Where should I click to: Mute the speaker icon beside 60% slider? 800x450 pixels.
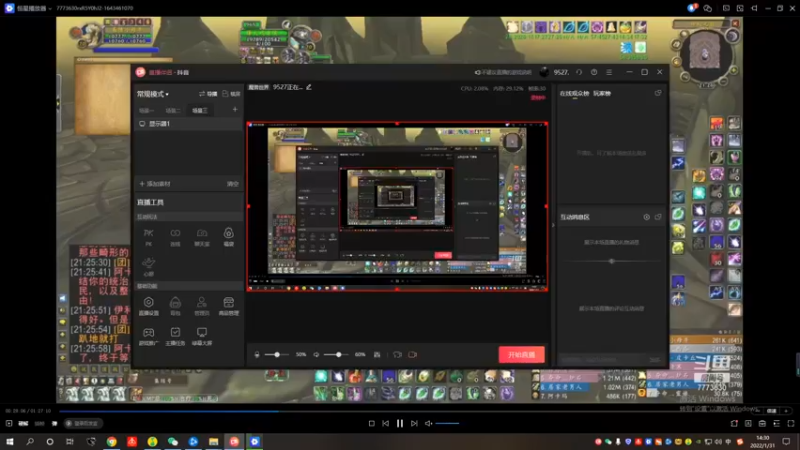pos(316,355)
